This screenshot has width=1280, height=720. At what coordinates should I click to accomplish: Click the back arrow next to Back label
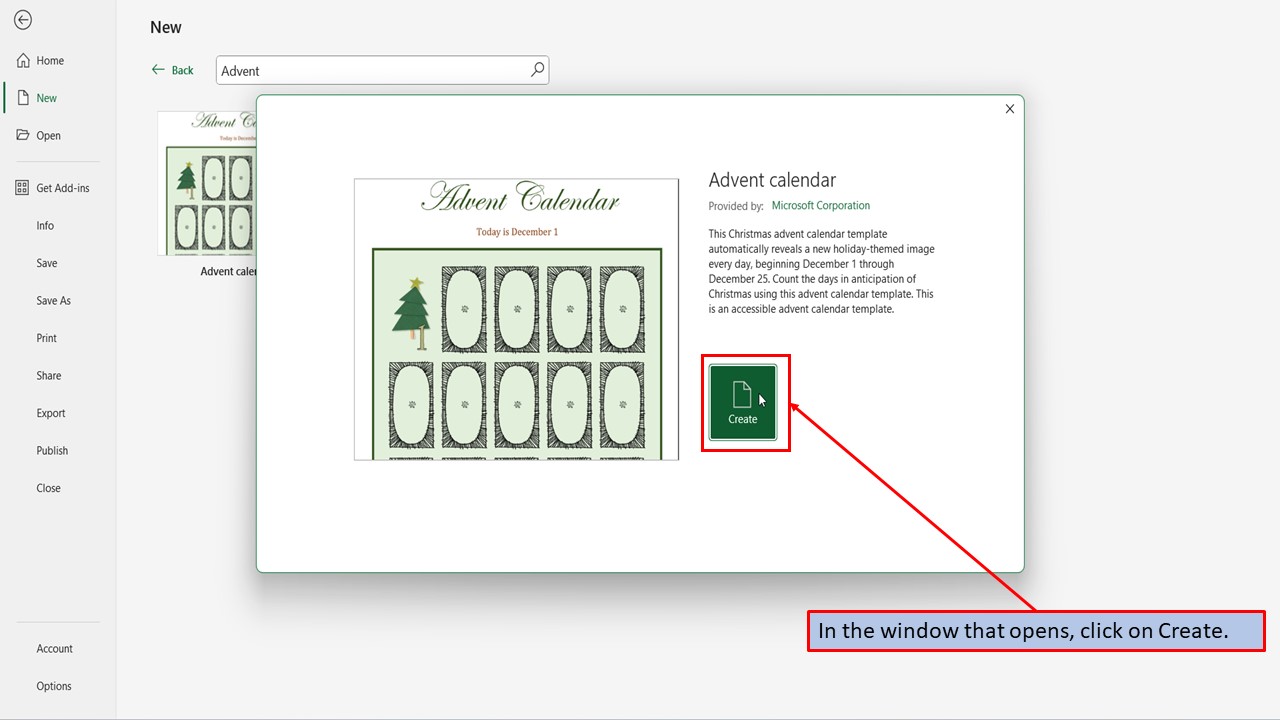click(x=157, y=70)
